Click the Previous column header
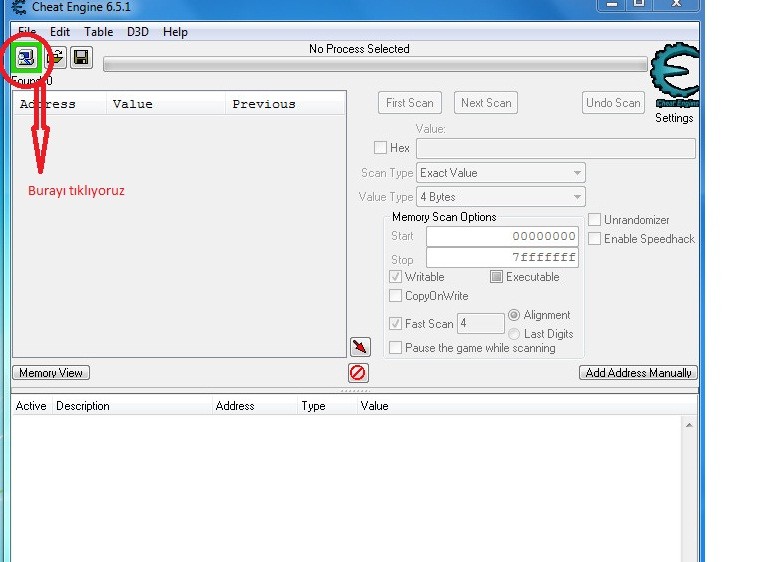Image resolution: width=768 pixels, height=562 pixels. (286, 104)
